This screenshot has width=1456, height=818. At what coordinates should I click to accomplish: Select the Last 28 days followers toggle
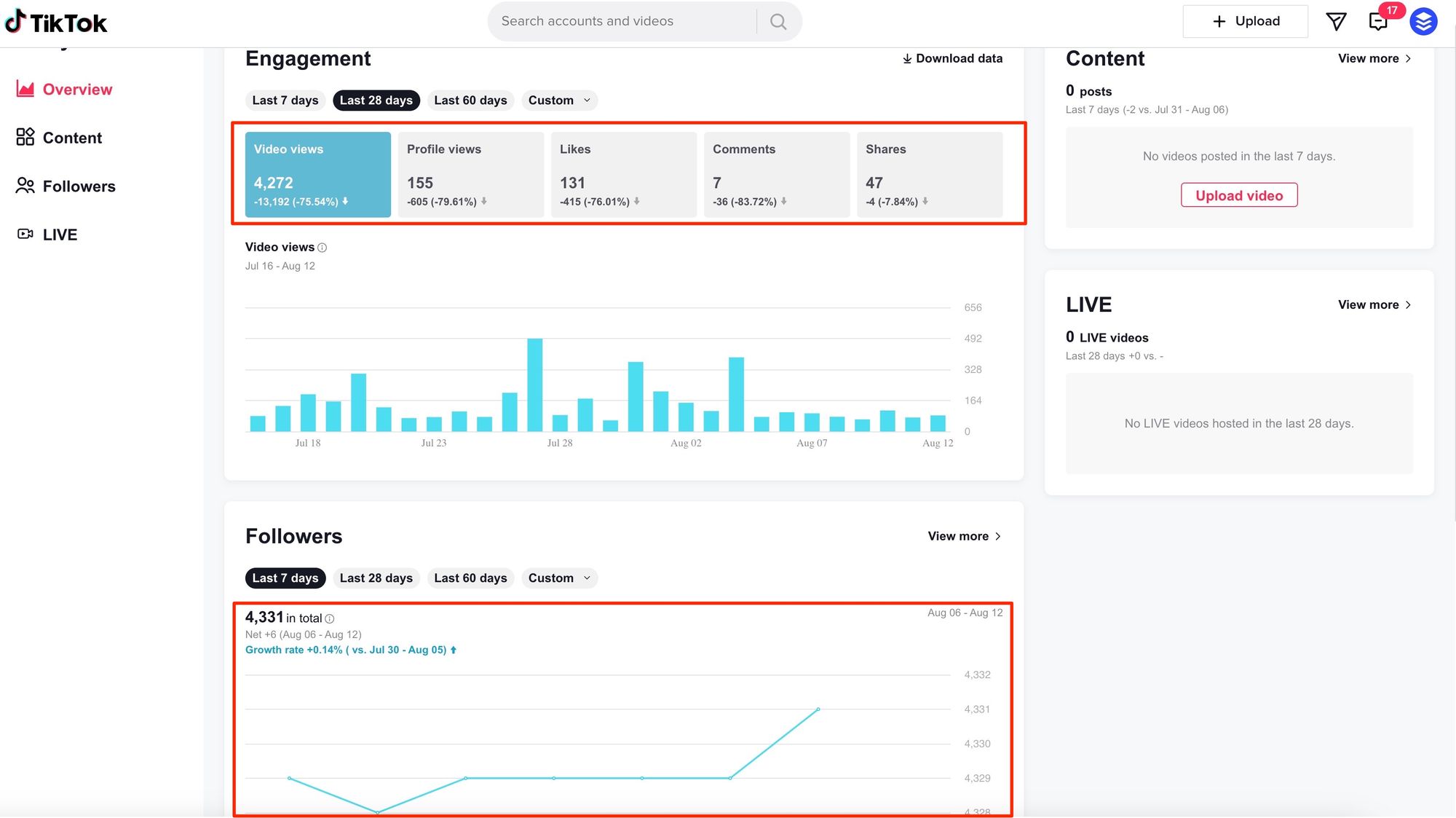coord(376,577)
